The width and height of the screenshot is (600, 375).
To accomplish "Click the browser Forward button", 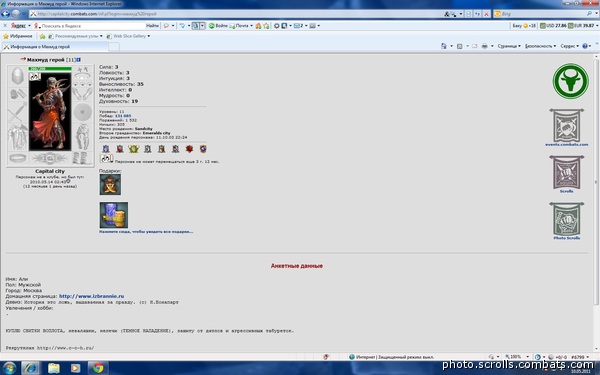I will (16, 14).
